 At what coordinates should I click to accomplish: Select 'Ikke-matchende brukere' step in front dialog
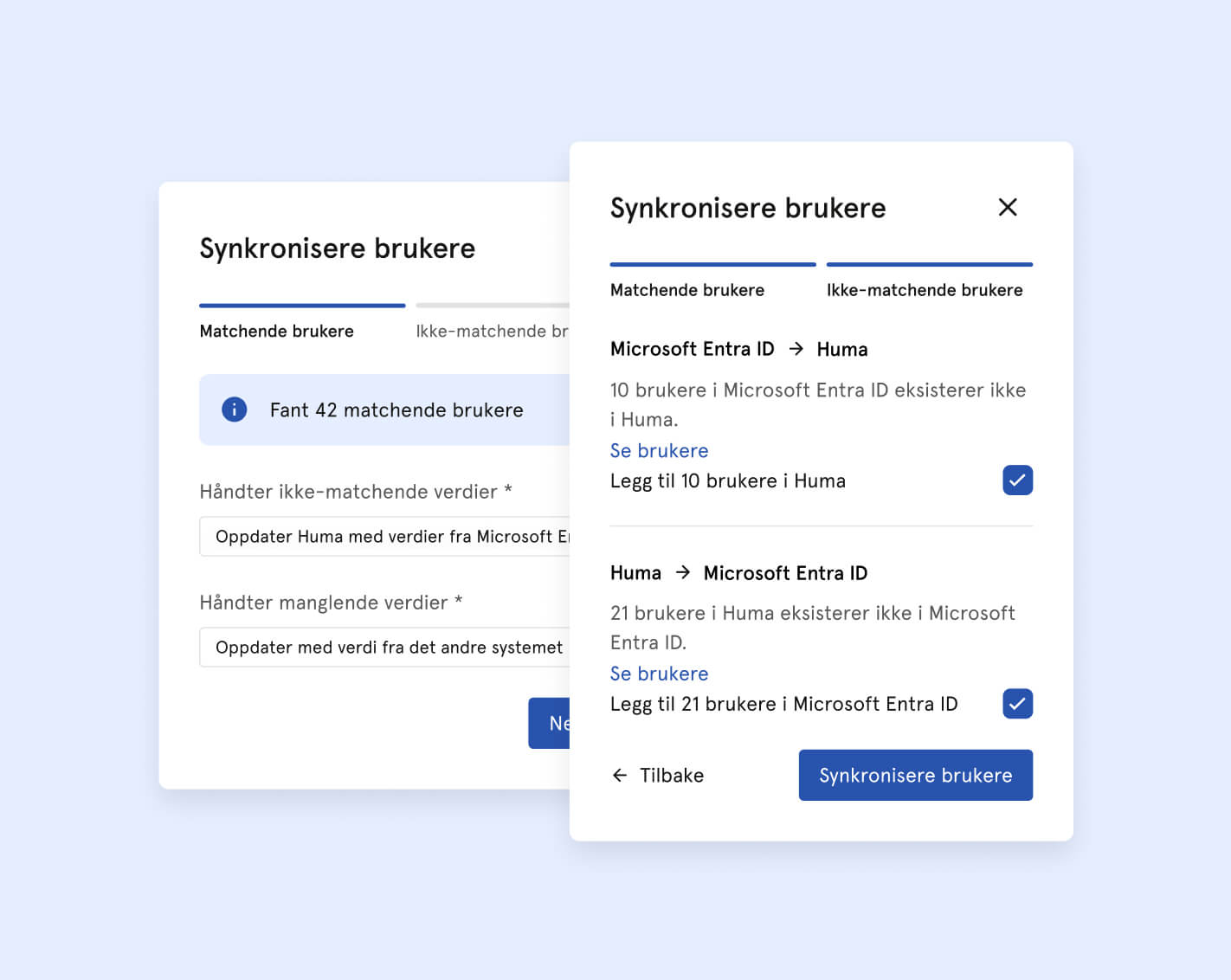click(924, 290)
